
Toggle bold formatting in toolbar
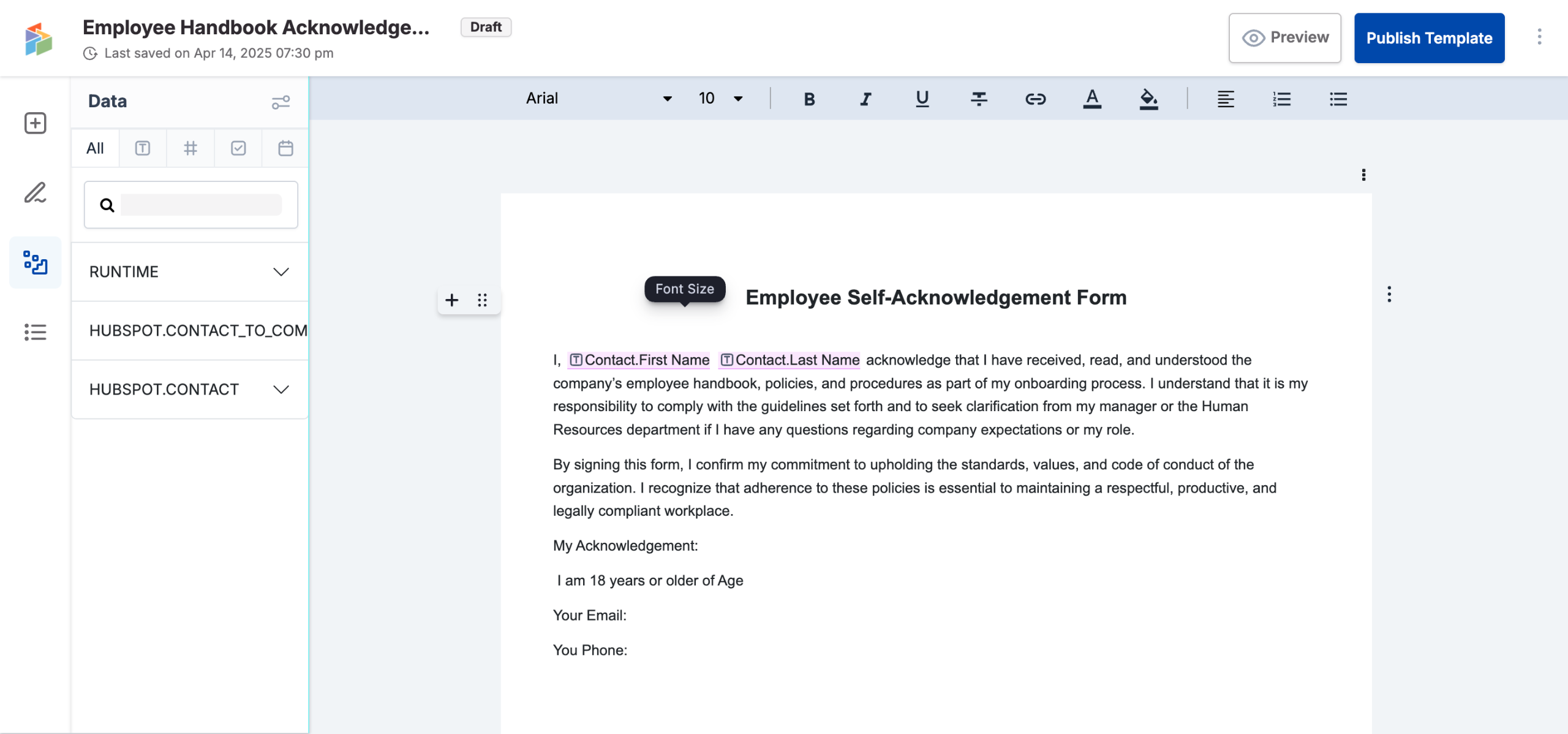[x=809, y=99]
